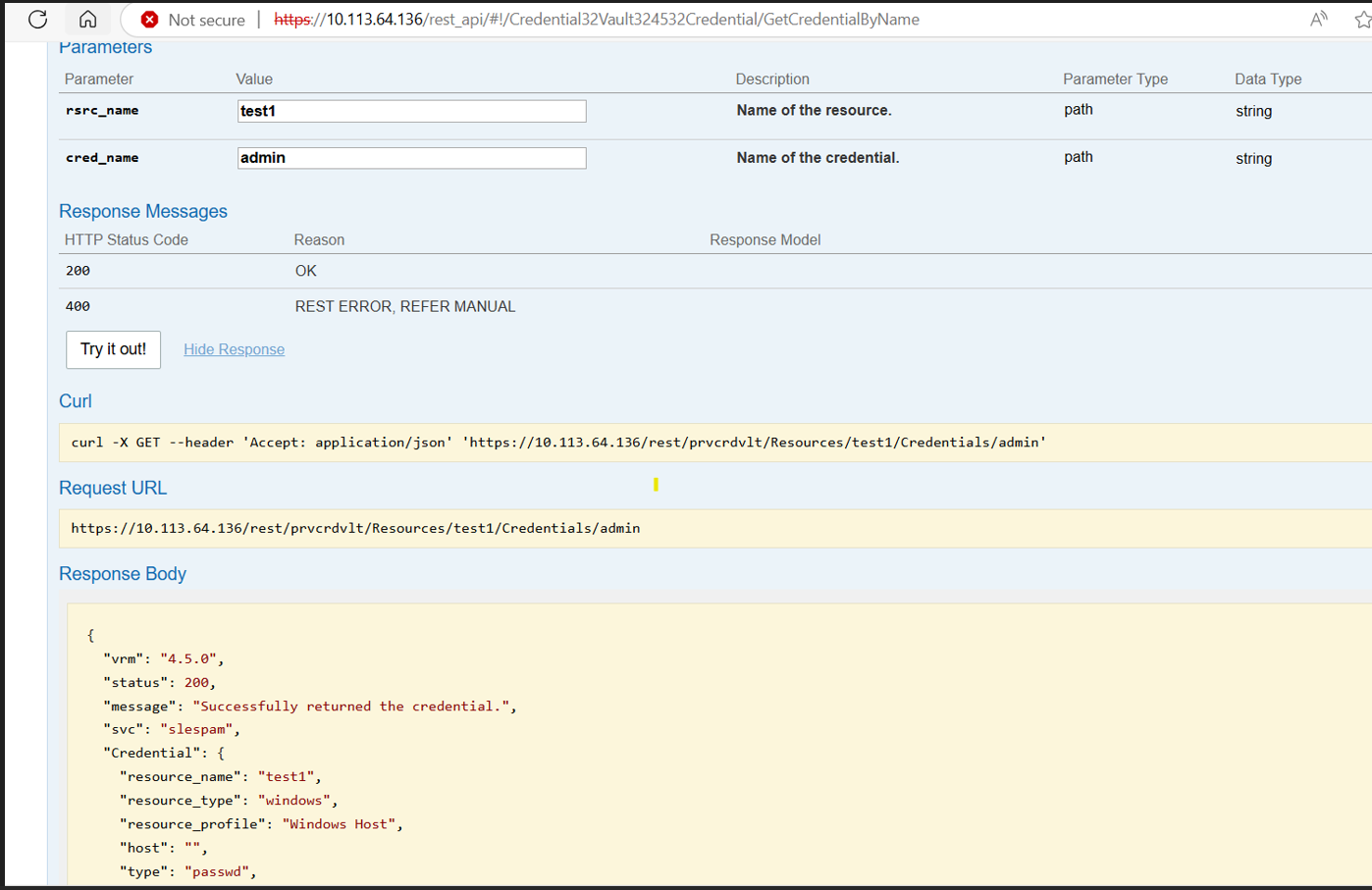Click the "svc": "slespam" line

coord(172,730)
